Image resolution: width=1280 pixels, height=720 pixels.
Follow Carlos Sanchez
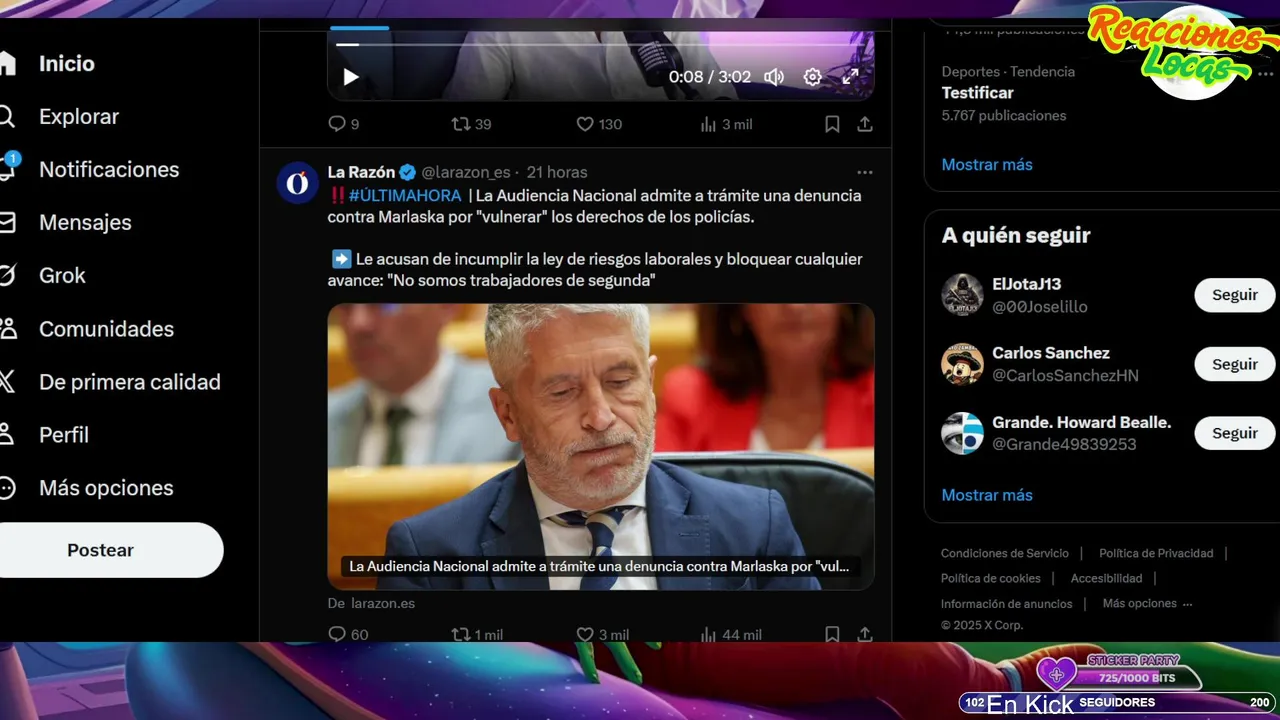1235,364
